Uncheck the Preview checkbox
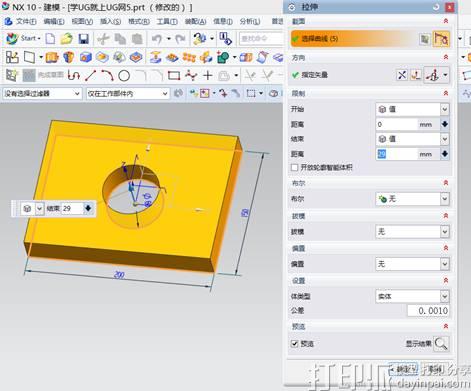The width and height of the screenshot is (471, 391). pyautogui.click(x=294, y=343)
